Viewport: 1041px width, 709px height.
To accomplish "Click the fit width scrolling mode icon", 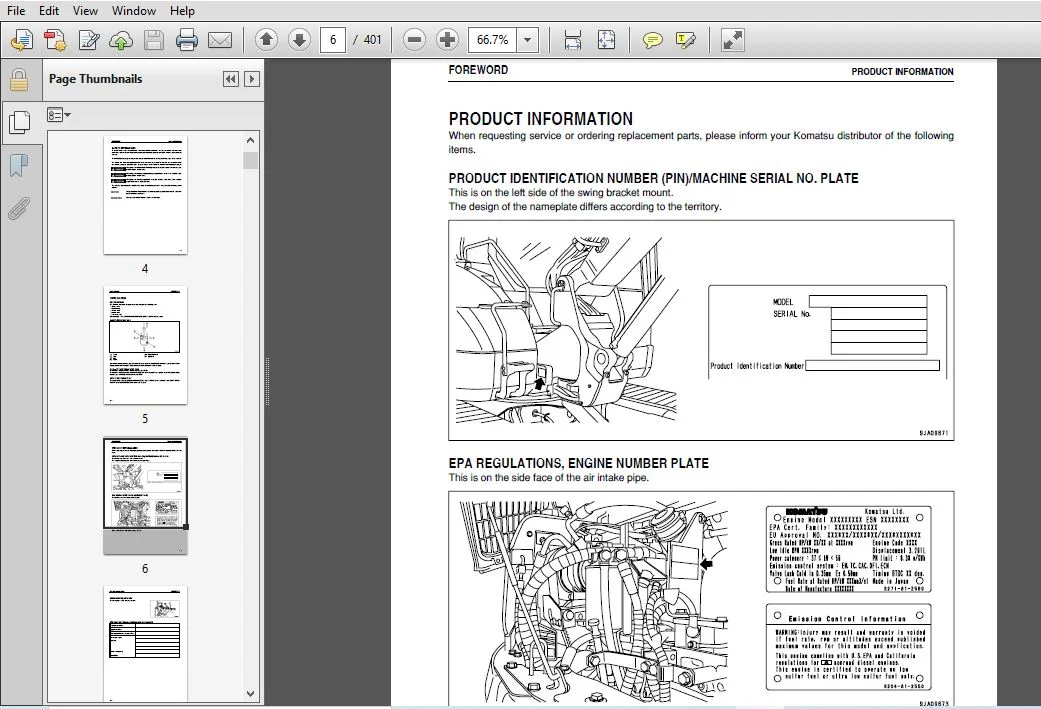I will [x=572, y=40].
